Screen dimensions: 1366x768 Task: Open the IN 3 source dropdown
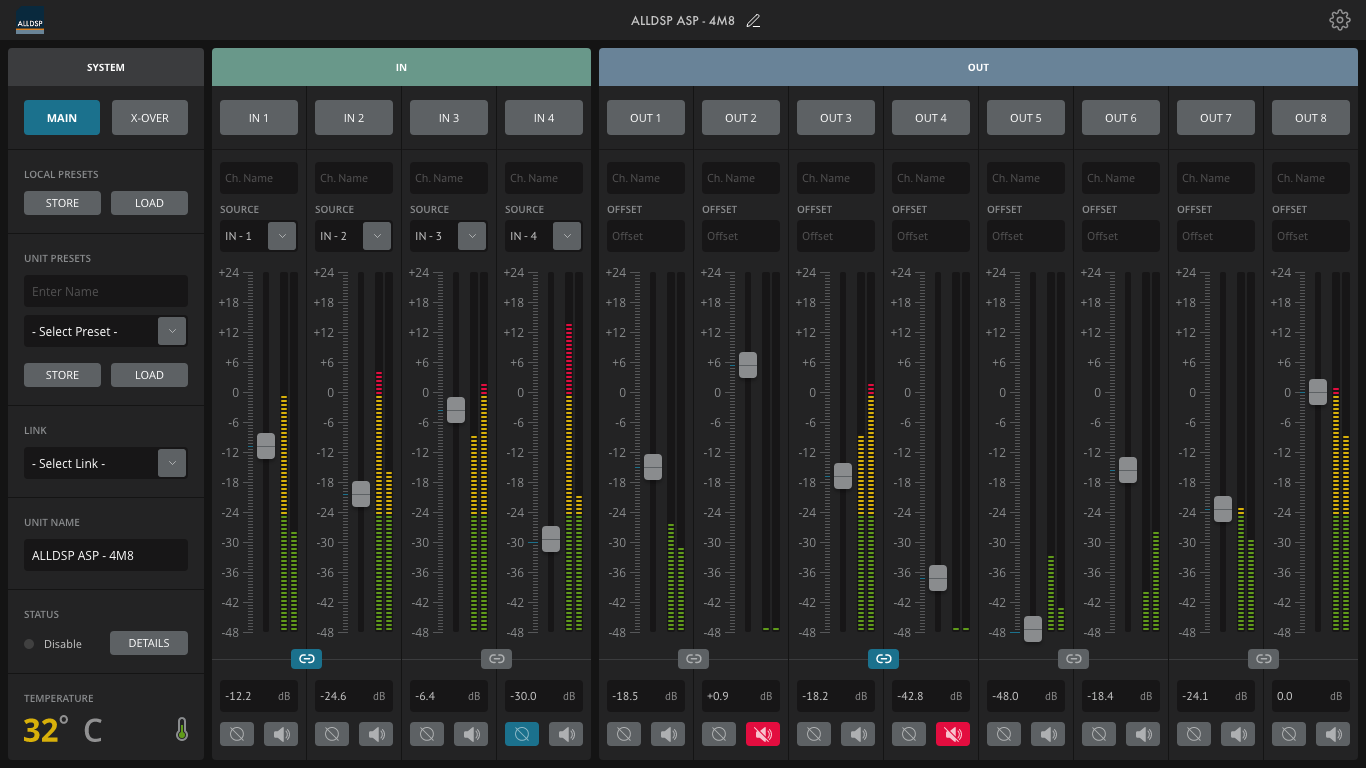[x=472, y=236]
